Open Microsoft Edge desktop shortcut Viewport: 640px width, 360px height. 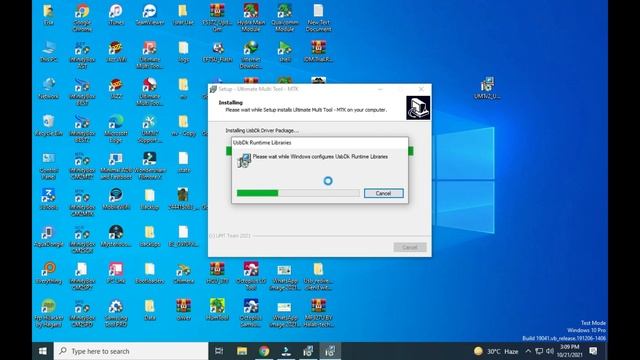[116, 129]
